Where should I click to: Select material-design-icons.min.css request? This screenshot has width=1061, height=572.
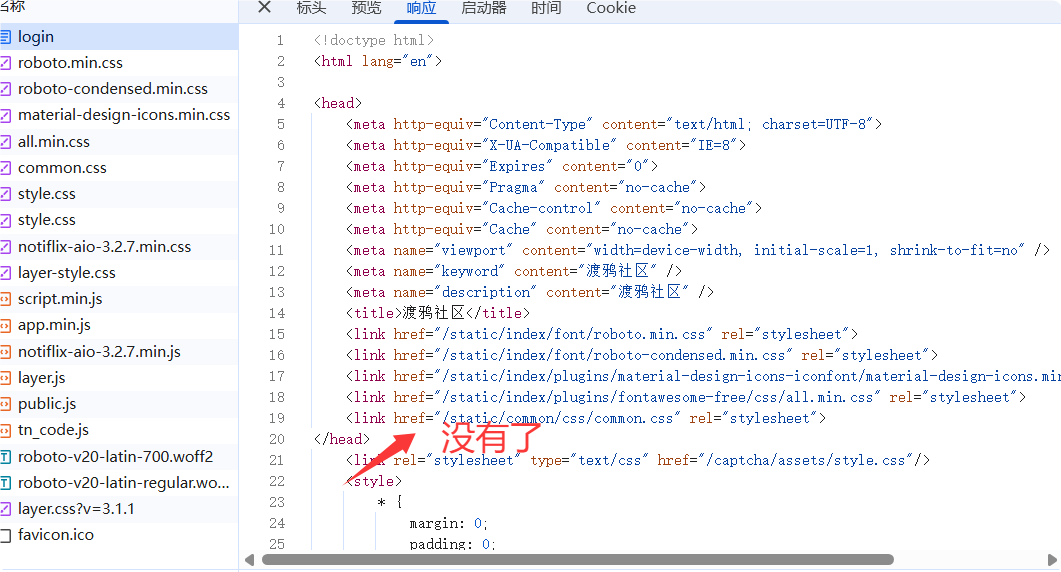[124, 115]
